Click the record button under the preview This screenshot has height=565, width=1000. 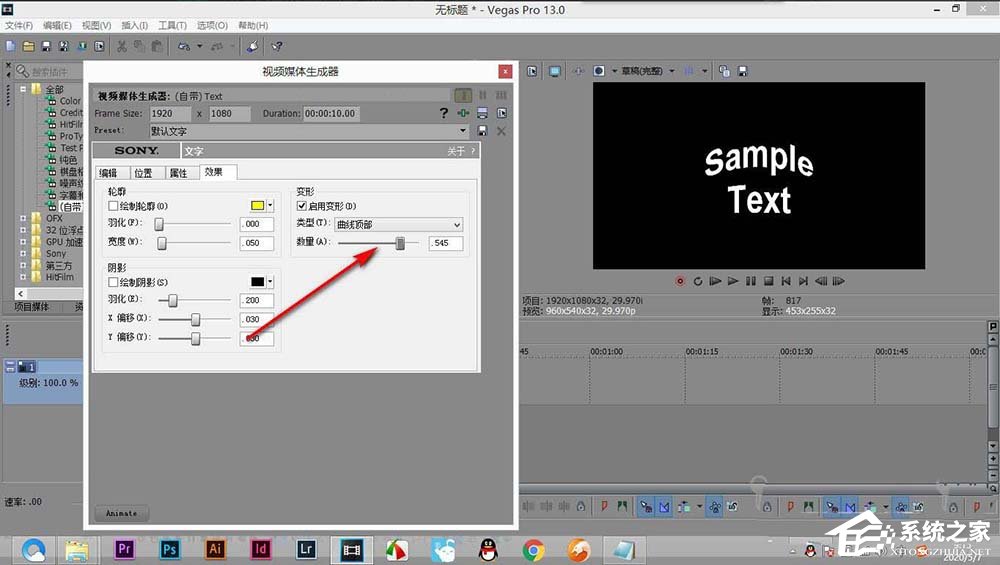click(680, 281)
